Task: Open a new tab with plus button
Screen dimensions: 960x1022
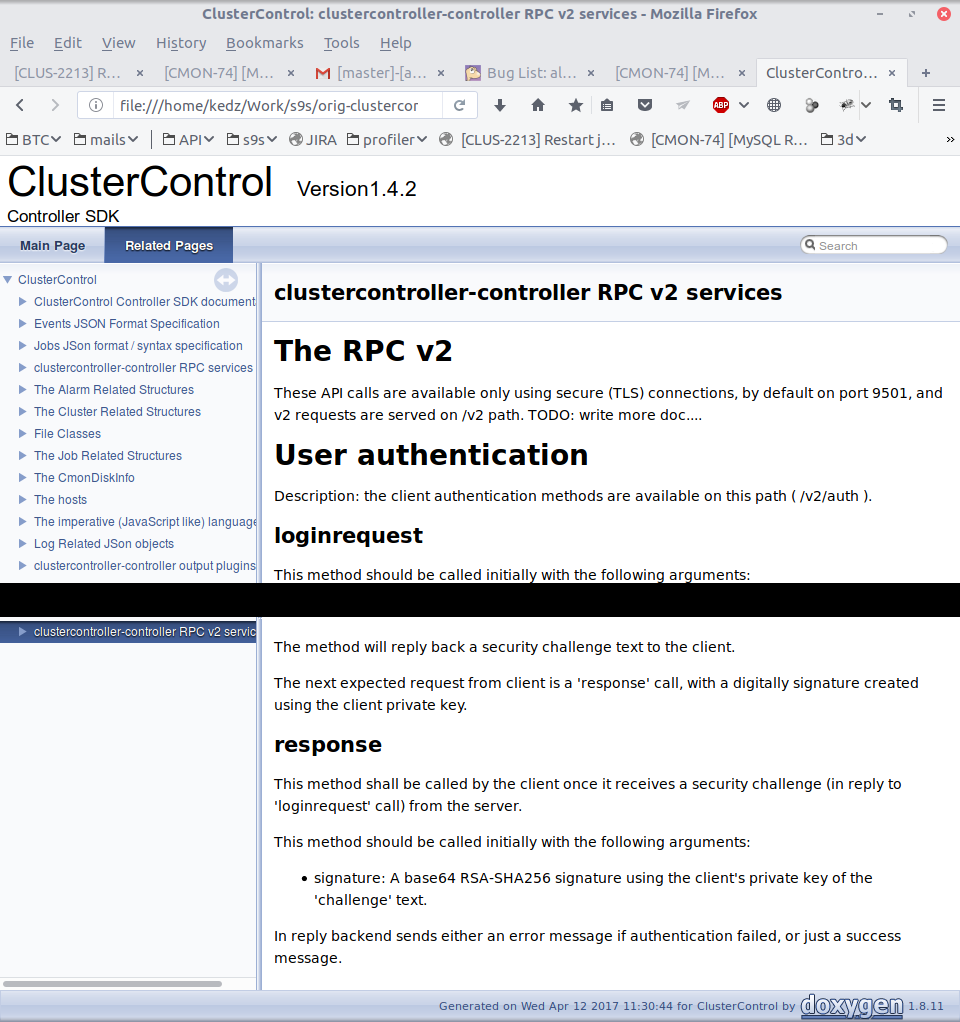Action: click(925, 73)
